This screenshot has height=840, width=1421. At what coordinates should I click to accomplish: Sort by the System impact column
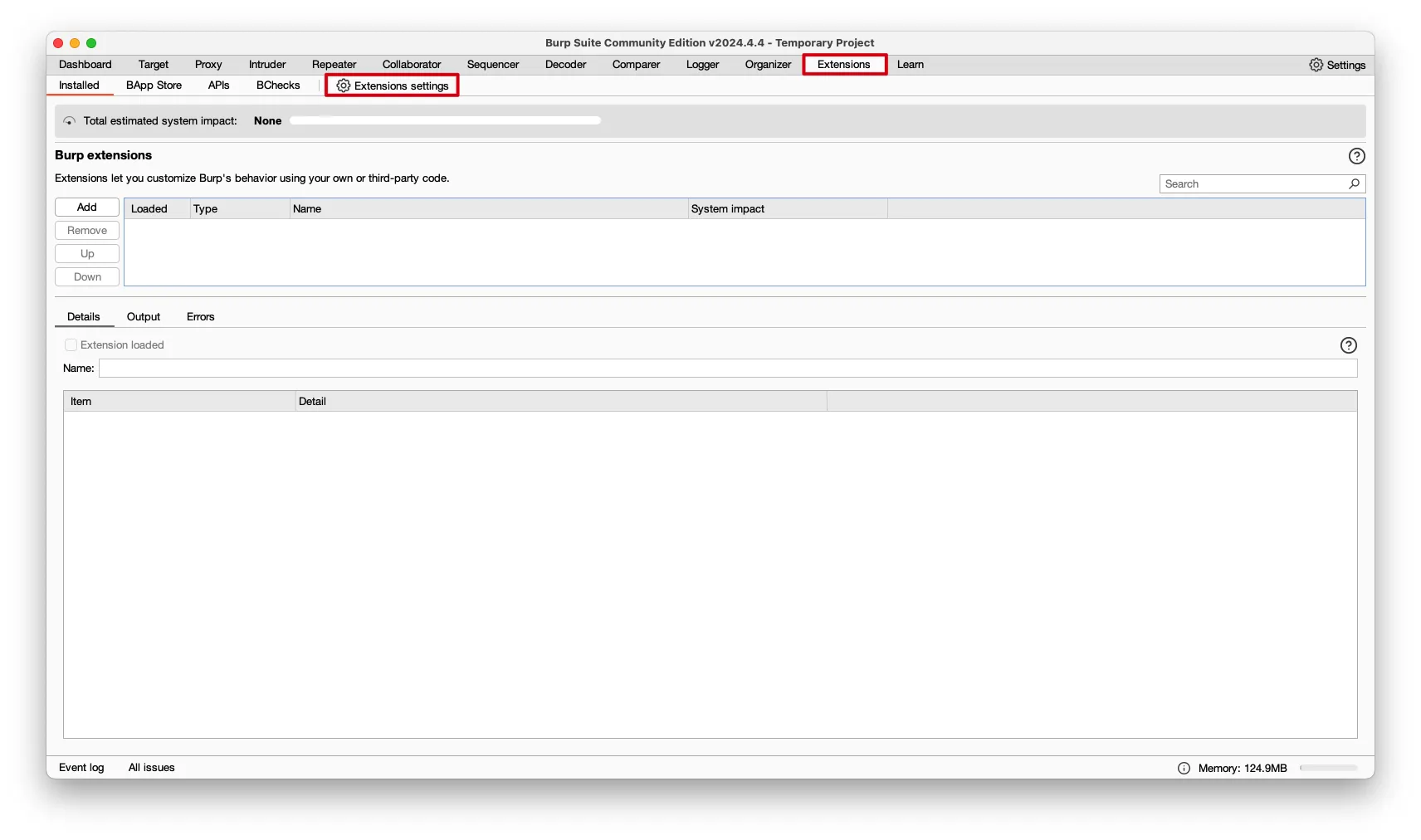click(x=788, y=209)
